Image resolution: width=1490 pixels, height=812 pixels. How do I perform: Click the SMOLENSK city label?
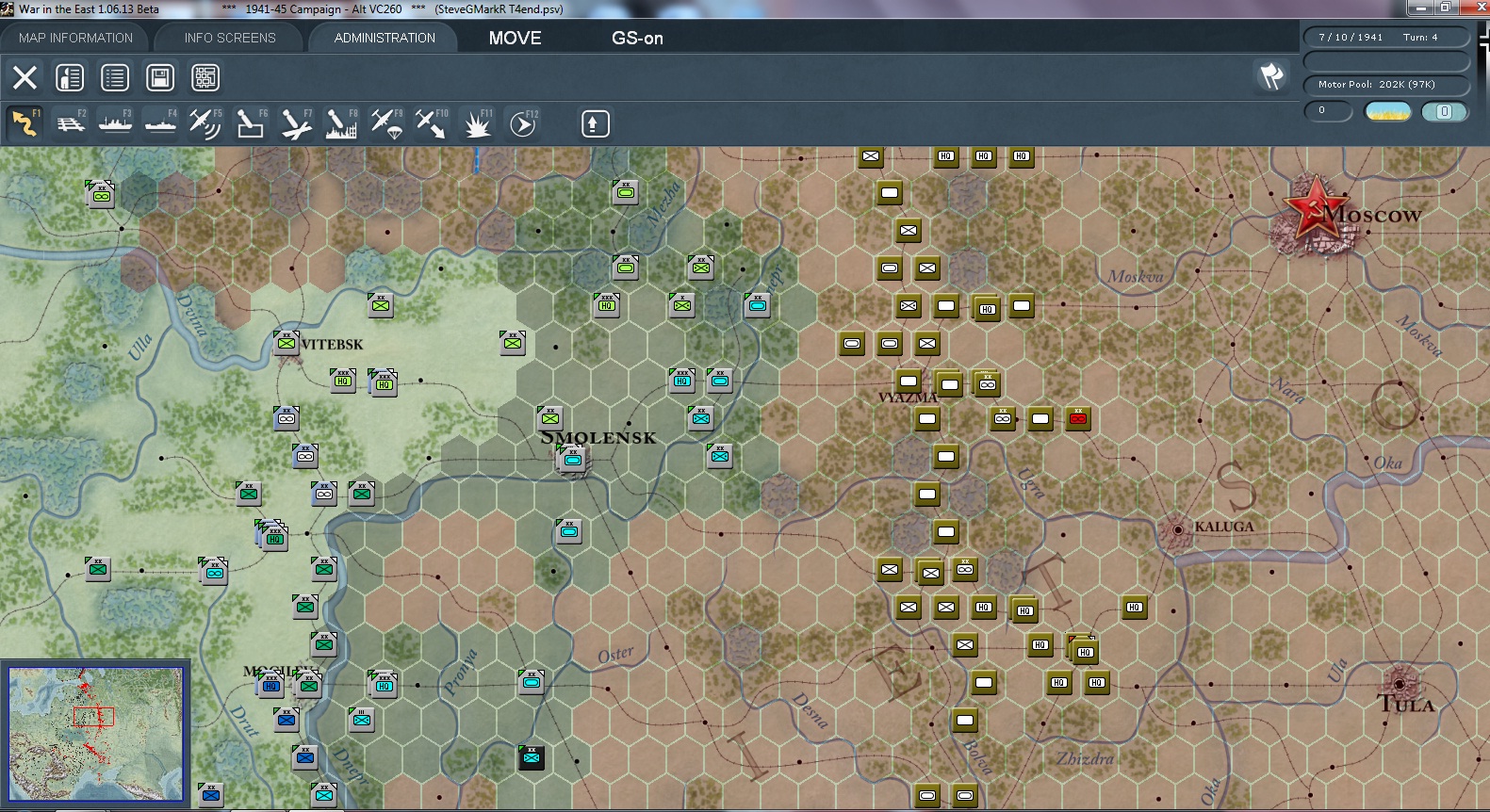click(598, 437)
